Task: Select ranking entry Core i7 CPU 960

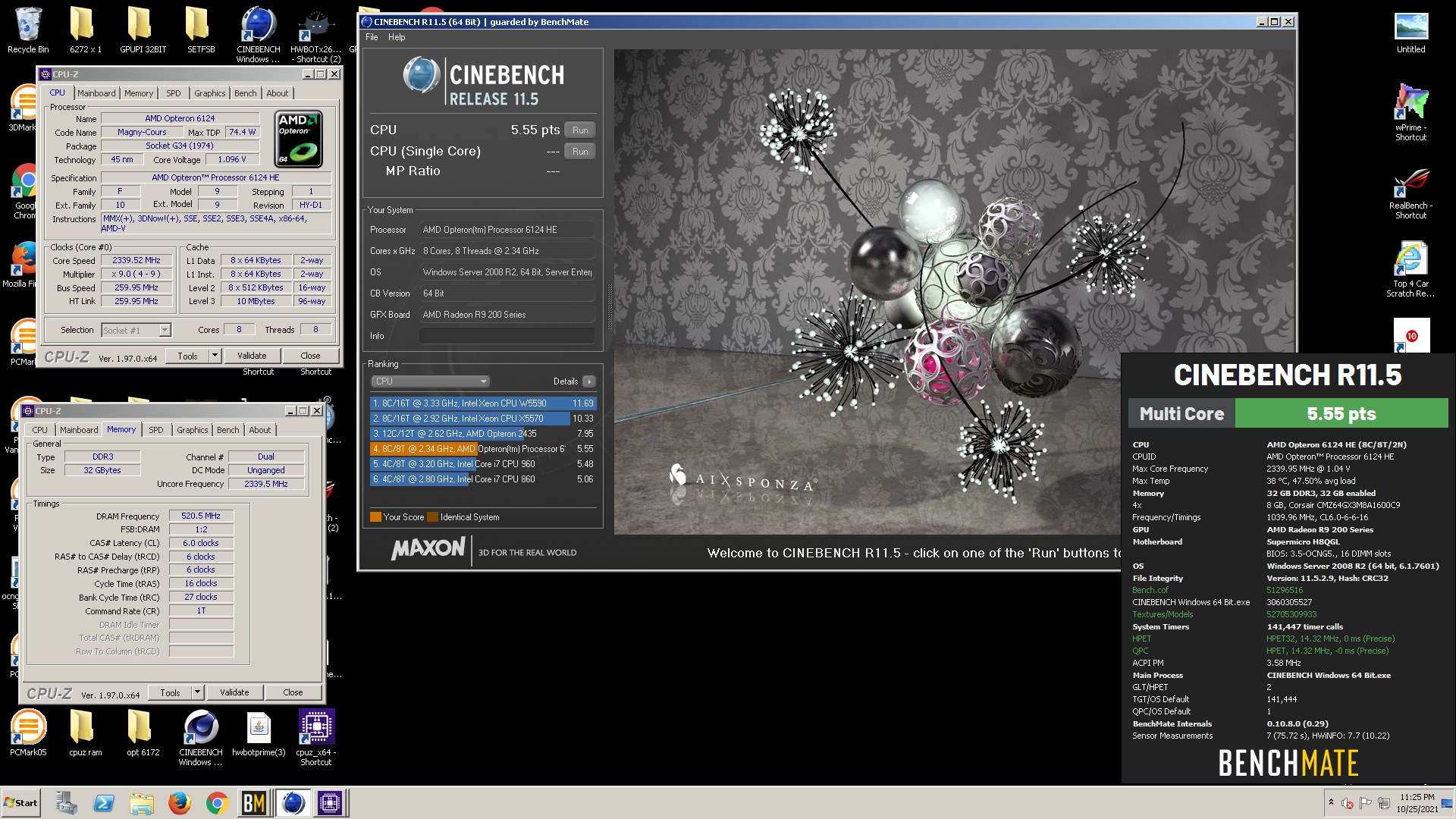Action: 483,464
